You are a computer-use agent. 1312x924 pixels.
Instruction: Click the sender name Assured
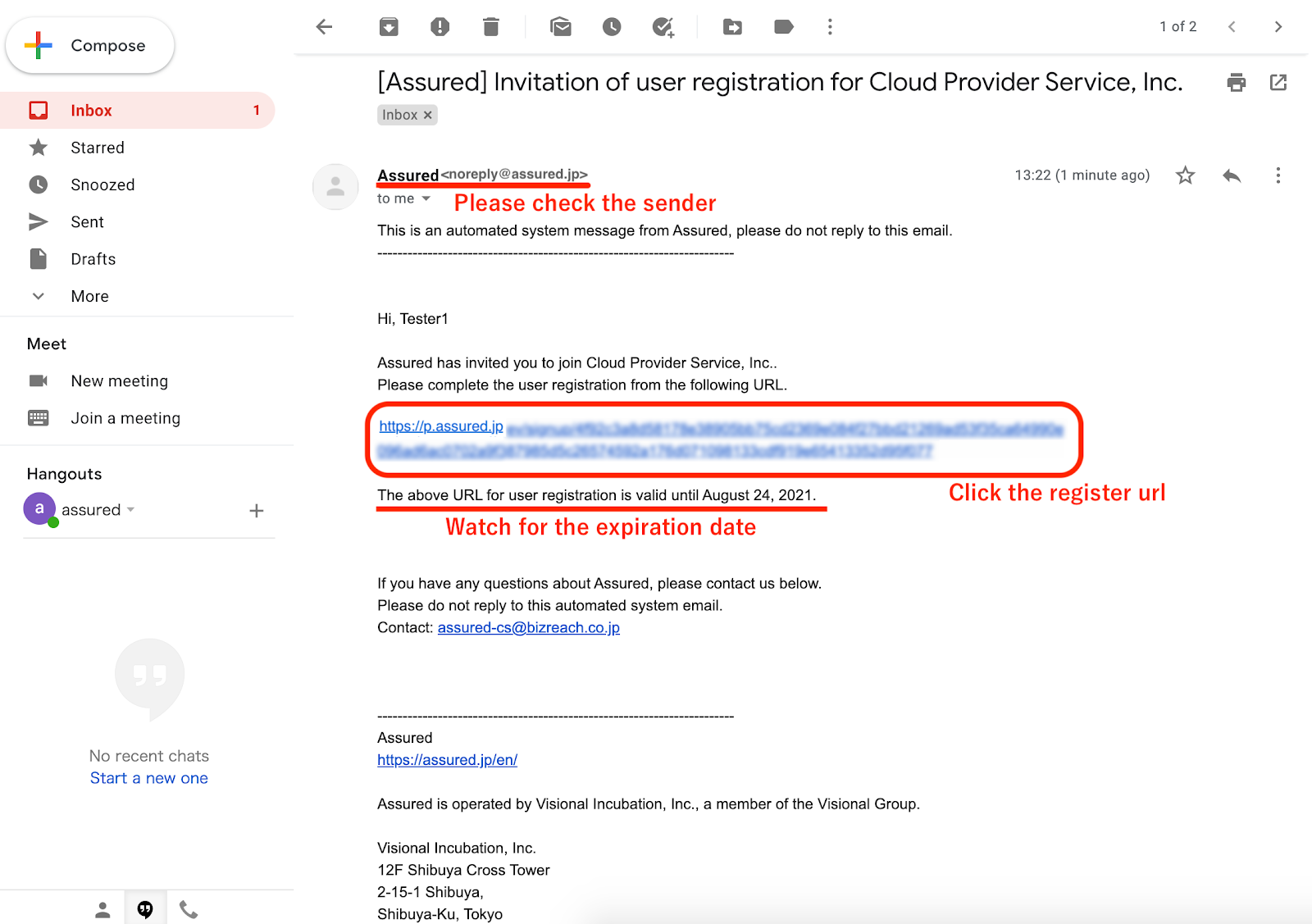(408, 175)
